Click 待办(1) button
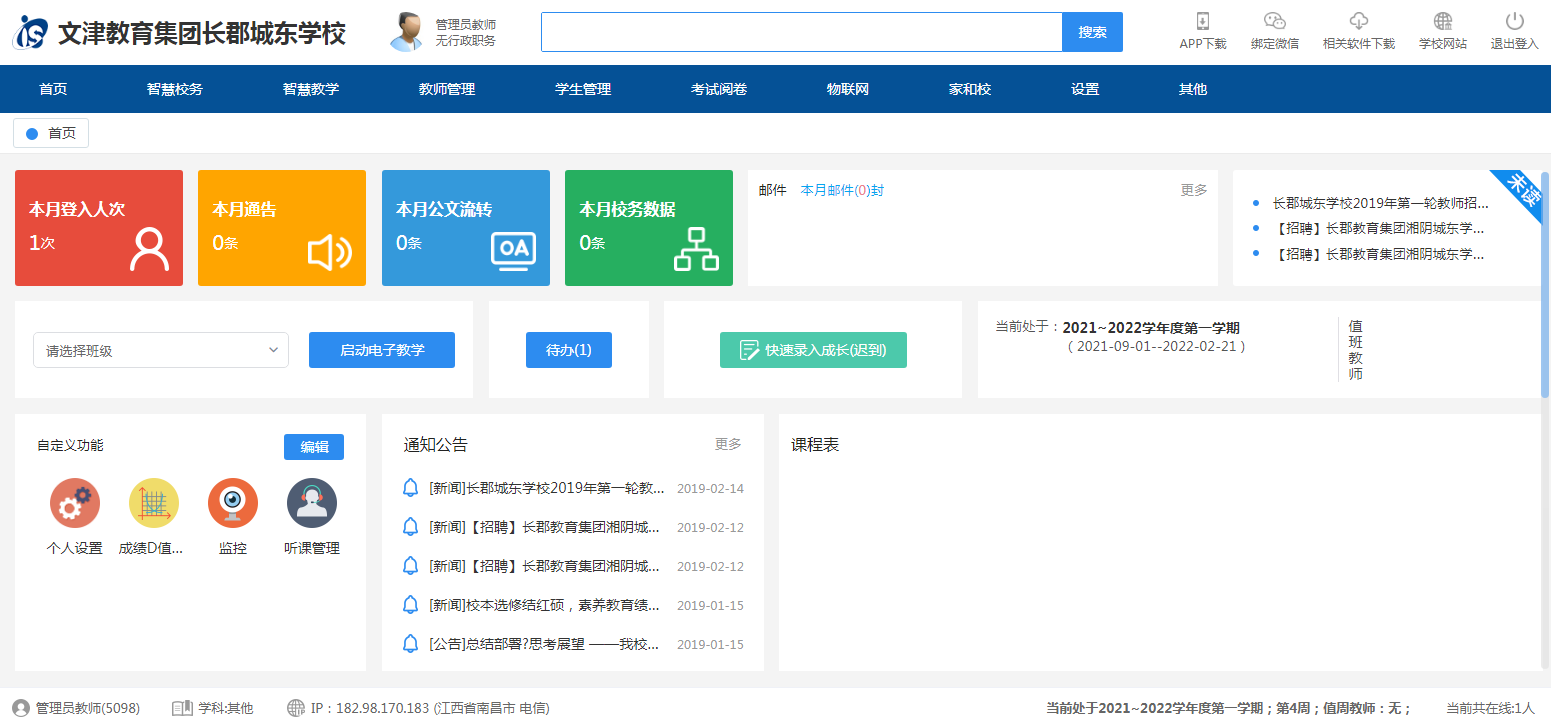The image size is (1551, 725). coord(569,350)
